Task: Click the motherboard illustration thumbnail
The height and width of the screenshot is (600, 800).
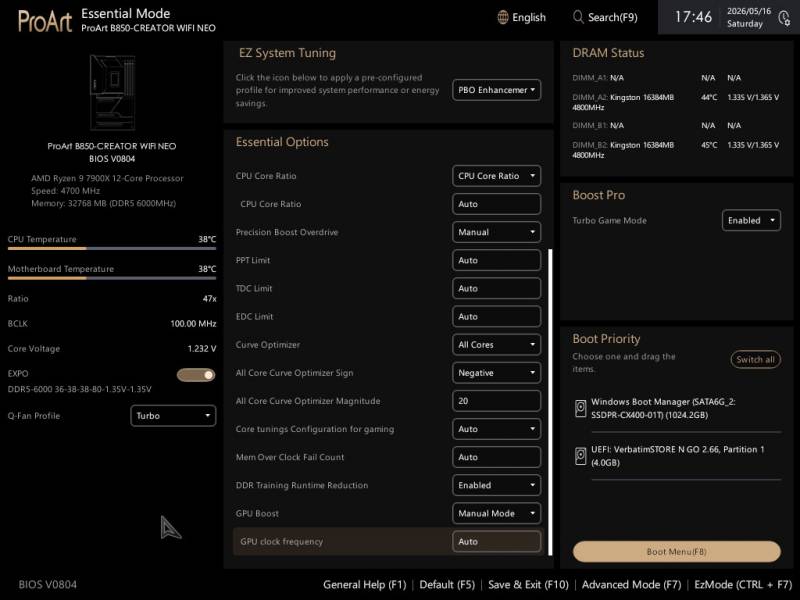Action: pyautogui.click(x=112, y=92)
